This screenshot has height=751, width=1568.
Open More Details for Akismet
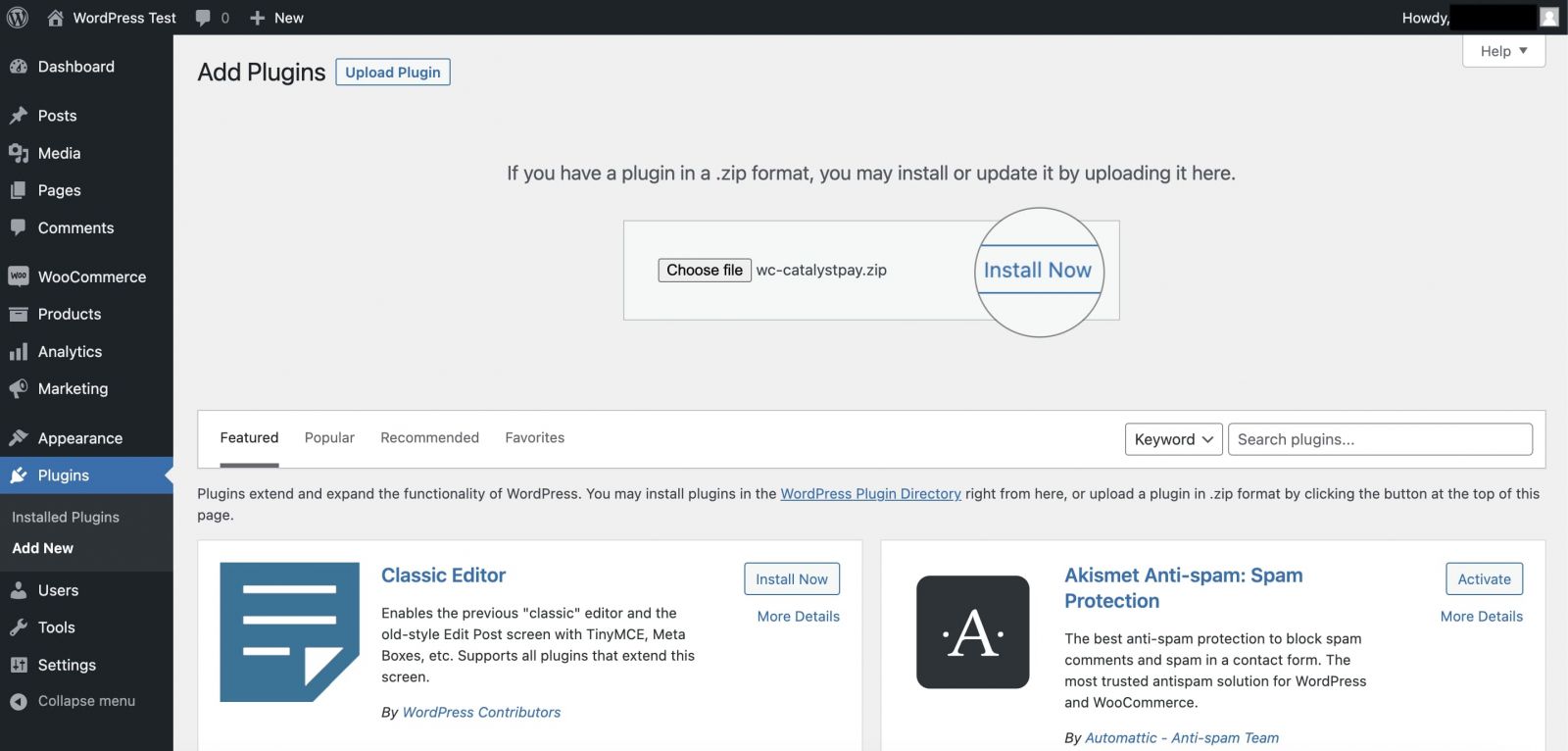[1481, 617]
